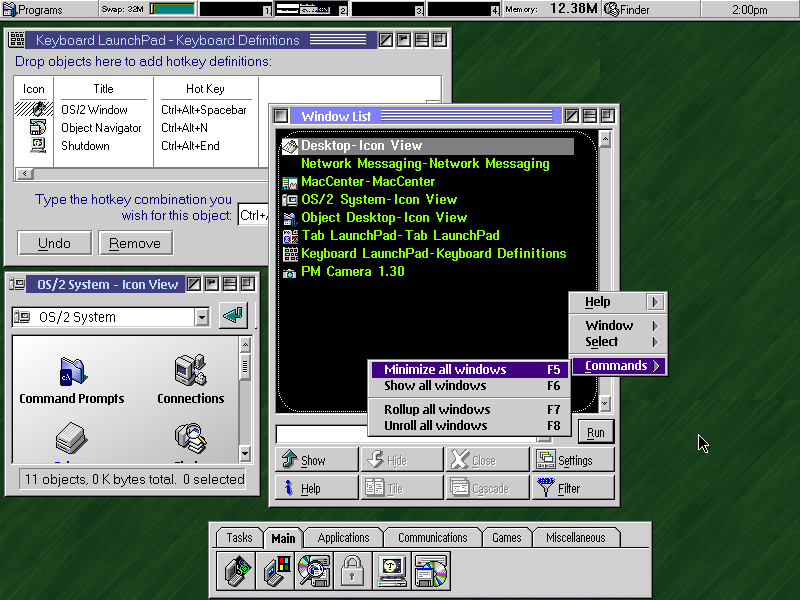800x600 pixels.
Task: Switch to the Tasks tab
Action: [x=239, y=538]
